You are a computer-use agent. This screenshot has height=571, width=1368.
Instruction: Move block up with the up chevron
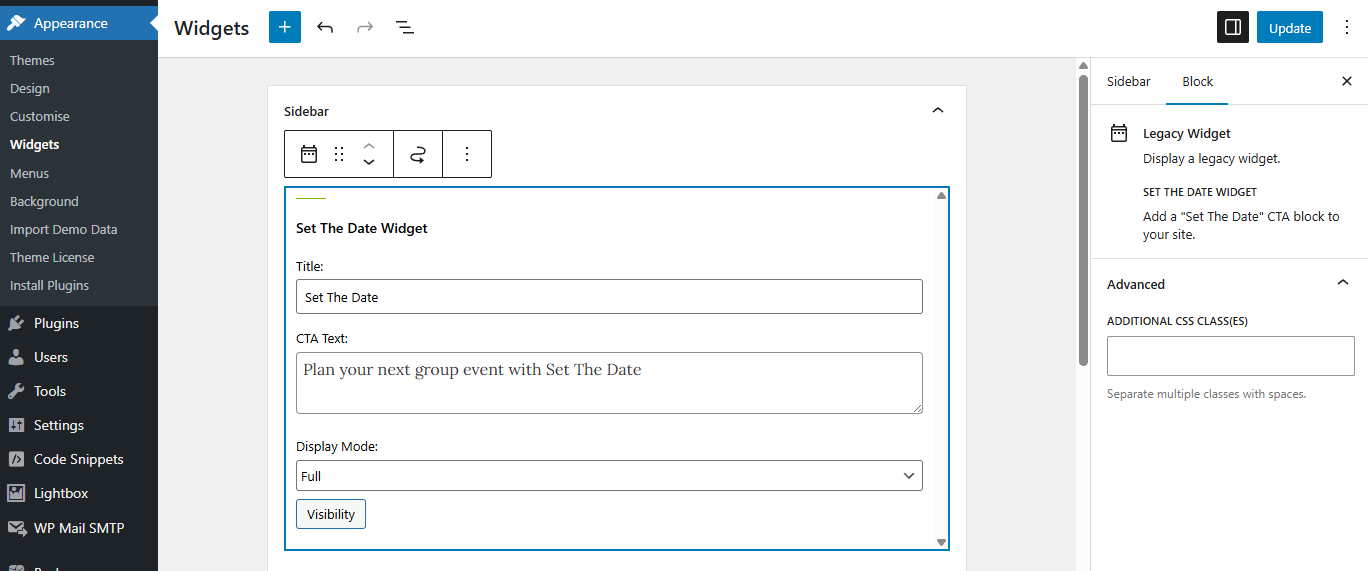369,146
